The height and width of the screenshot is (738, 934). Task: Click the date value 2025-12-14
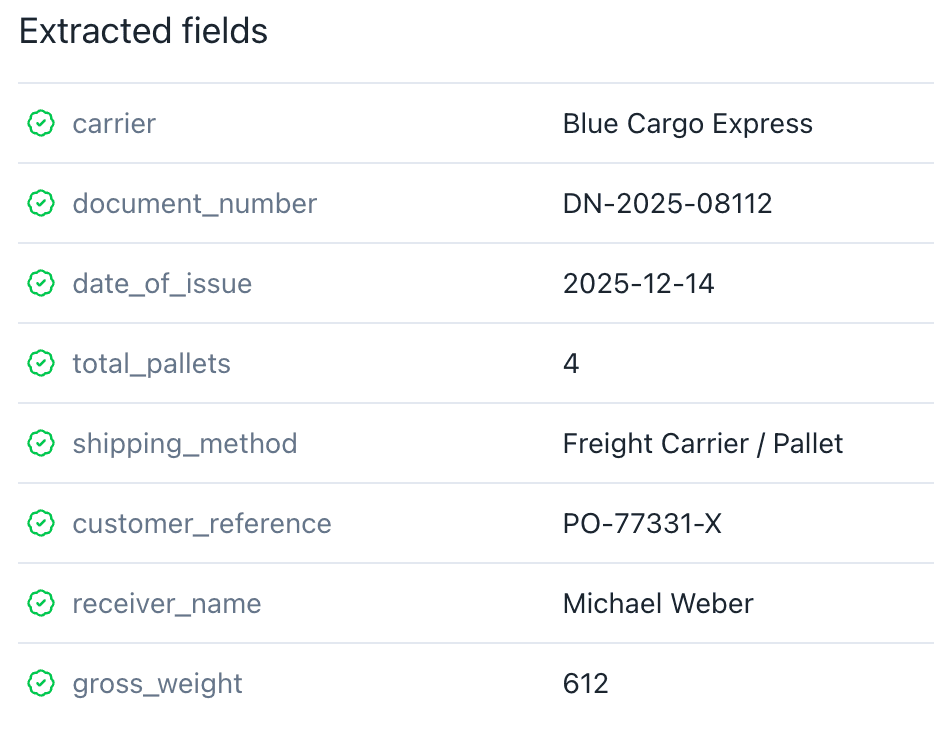(638, 284)
